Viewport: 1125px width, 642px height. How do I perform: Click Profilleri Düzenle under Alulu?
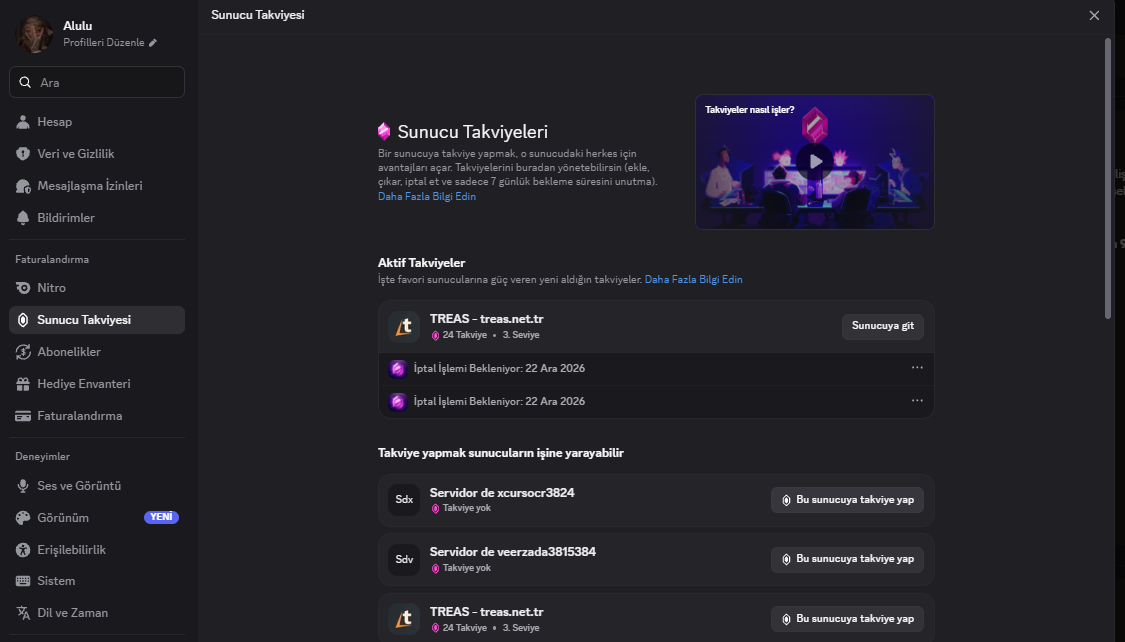[103, 43]
